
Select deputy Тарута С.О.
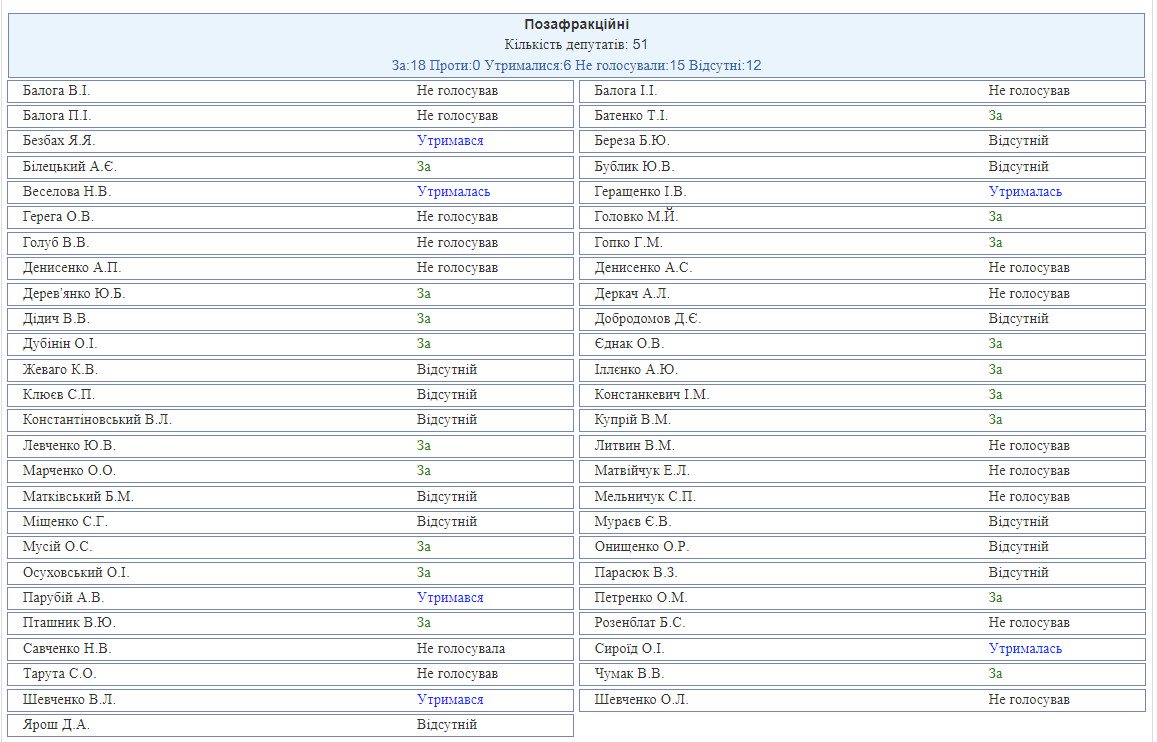[59, 674]
